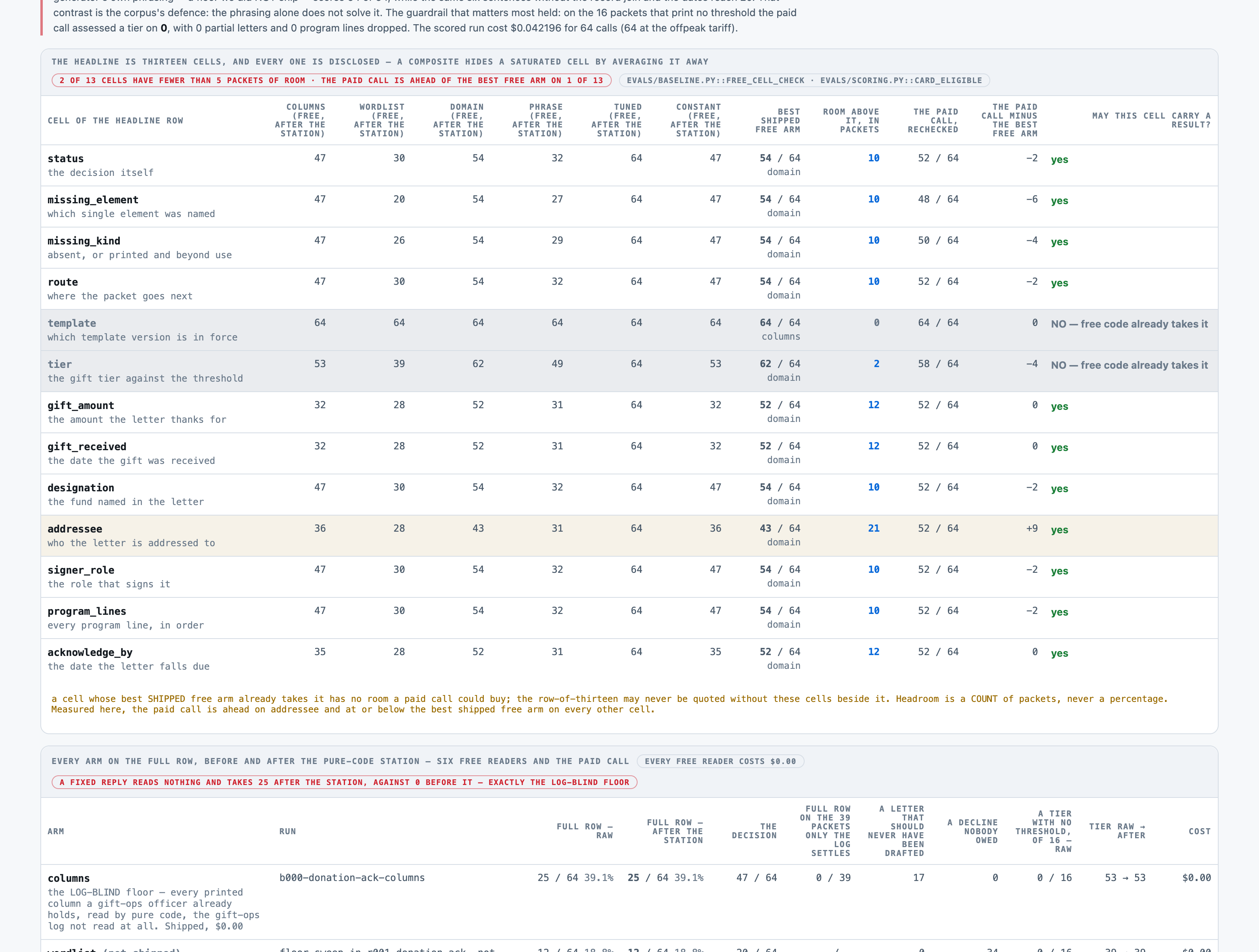Click the 'template' row label

72,323
